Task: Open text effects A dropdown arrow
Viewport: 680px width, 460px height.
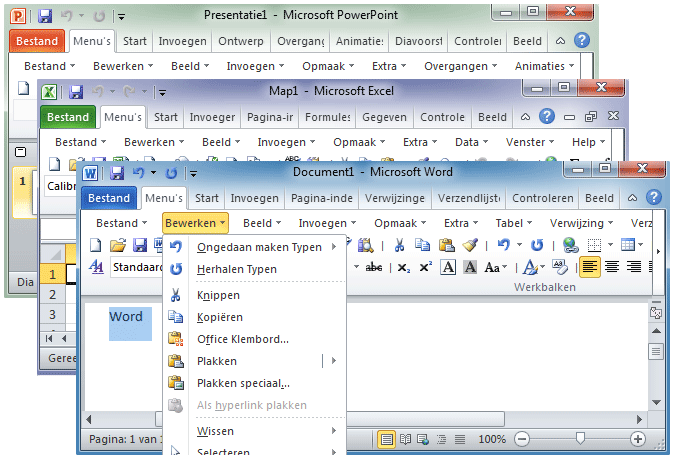Action: point(543,267)
